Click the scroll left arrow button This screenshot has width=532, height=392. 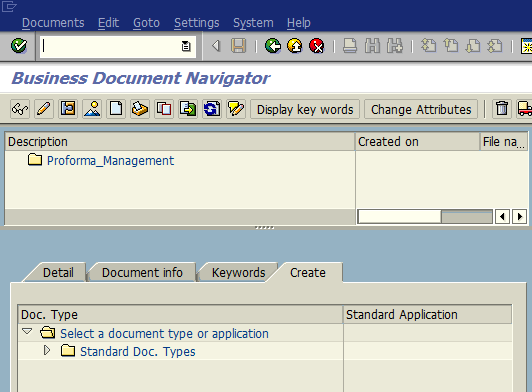coord(502,217)
